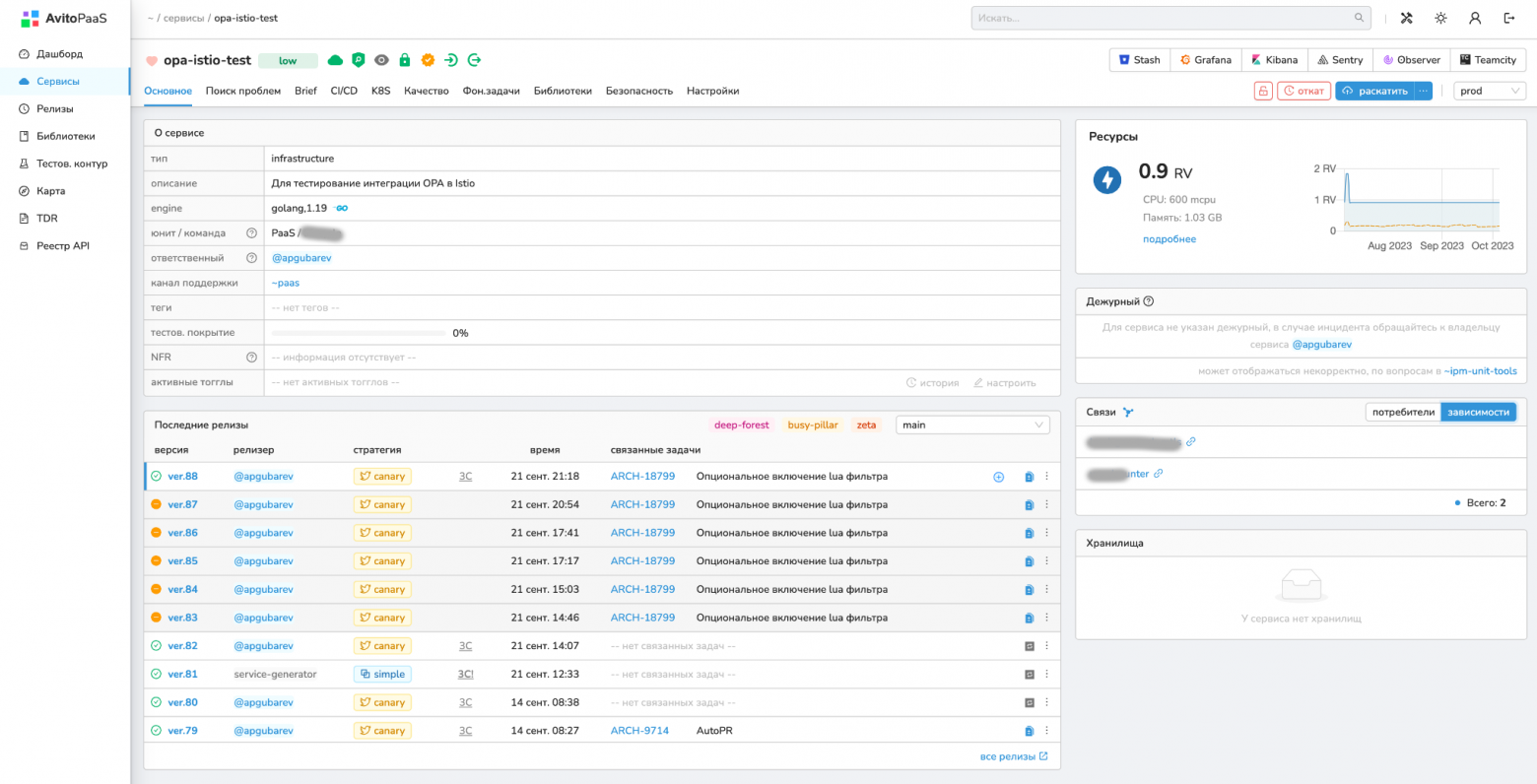Click the откат rollback button
The width and height of the screenshot is (1537, 784).
(x=1303, y=91)
